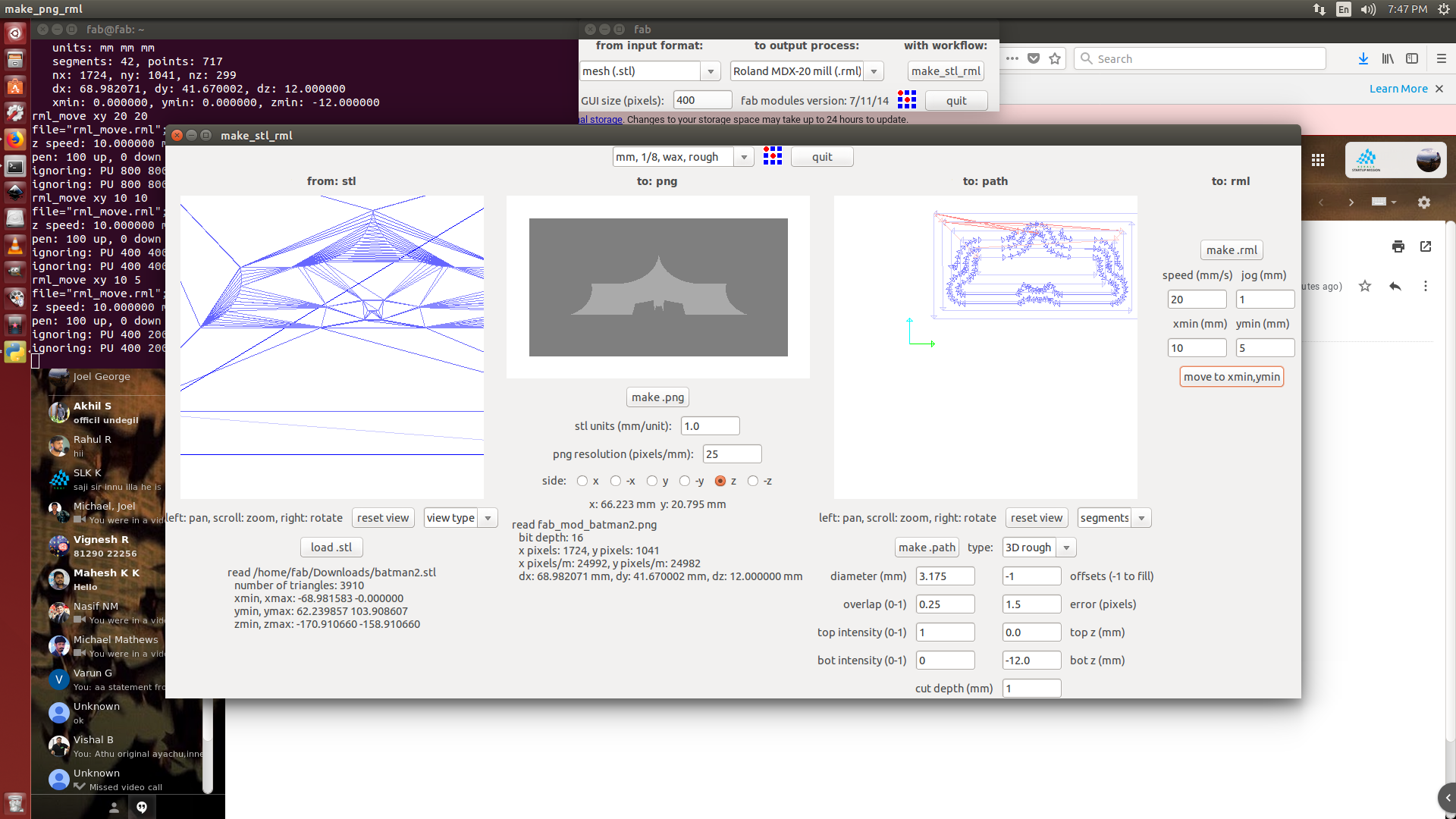Click the fab logo icon beside preset dropdown
The image size is (1456, 819).
pos(772,156)
